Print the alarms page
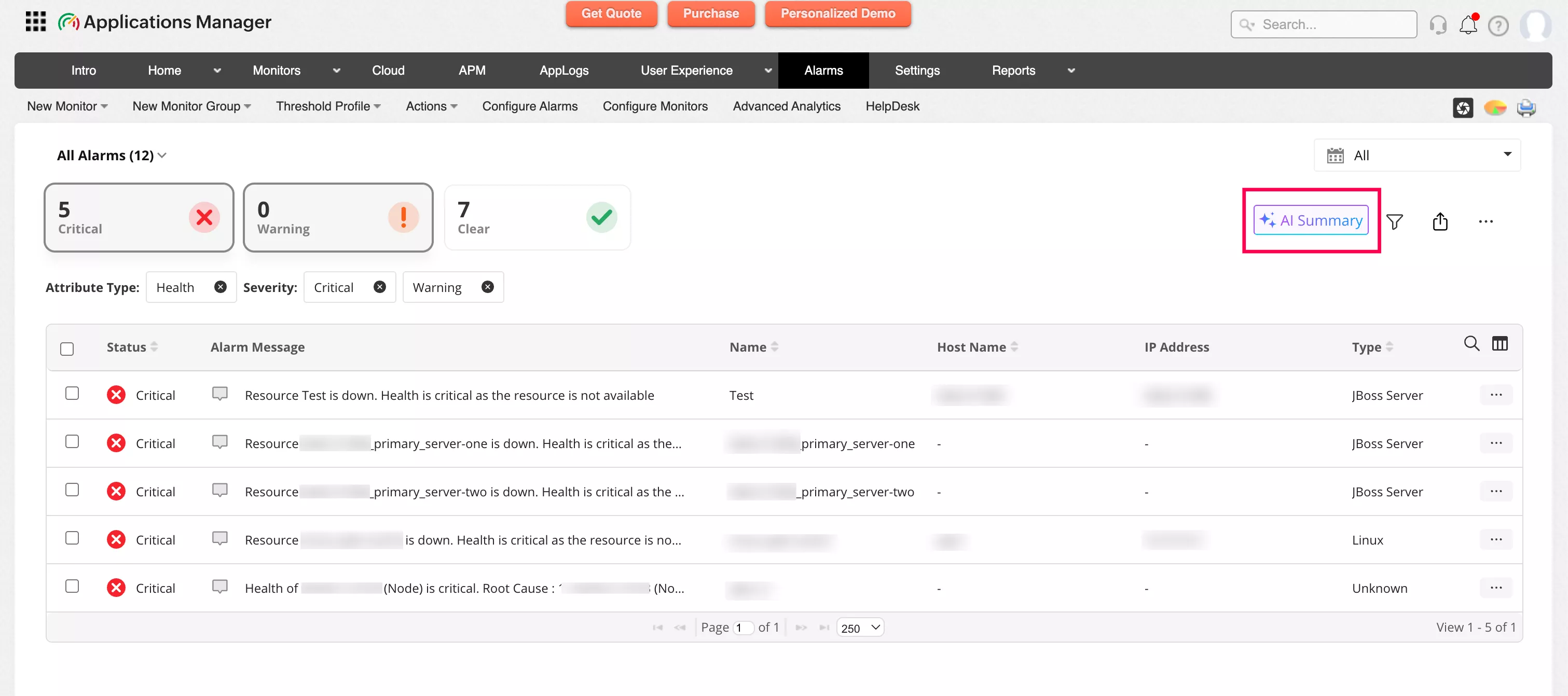The width and height of the screenshot is (1568, 696). (x=1526, y=108)
